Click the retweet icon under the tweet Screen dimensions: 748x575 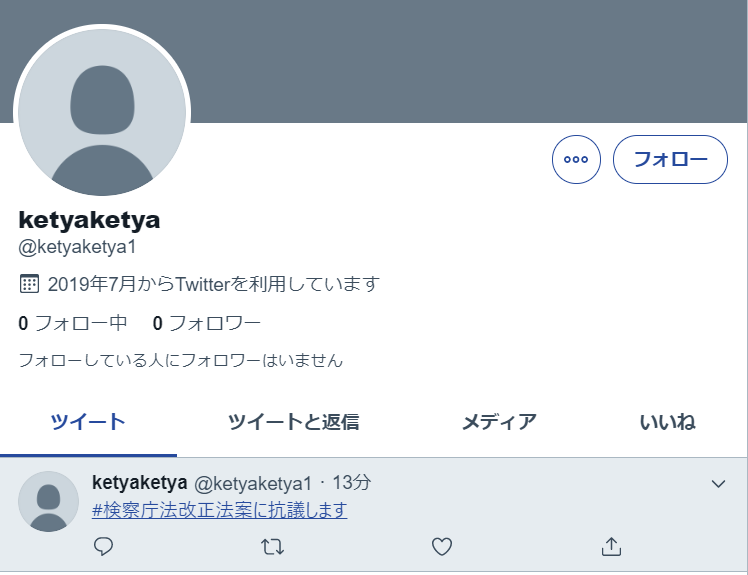pyautogui.click(x=272, y=546)
